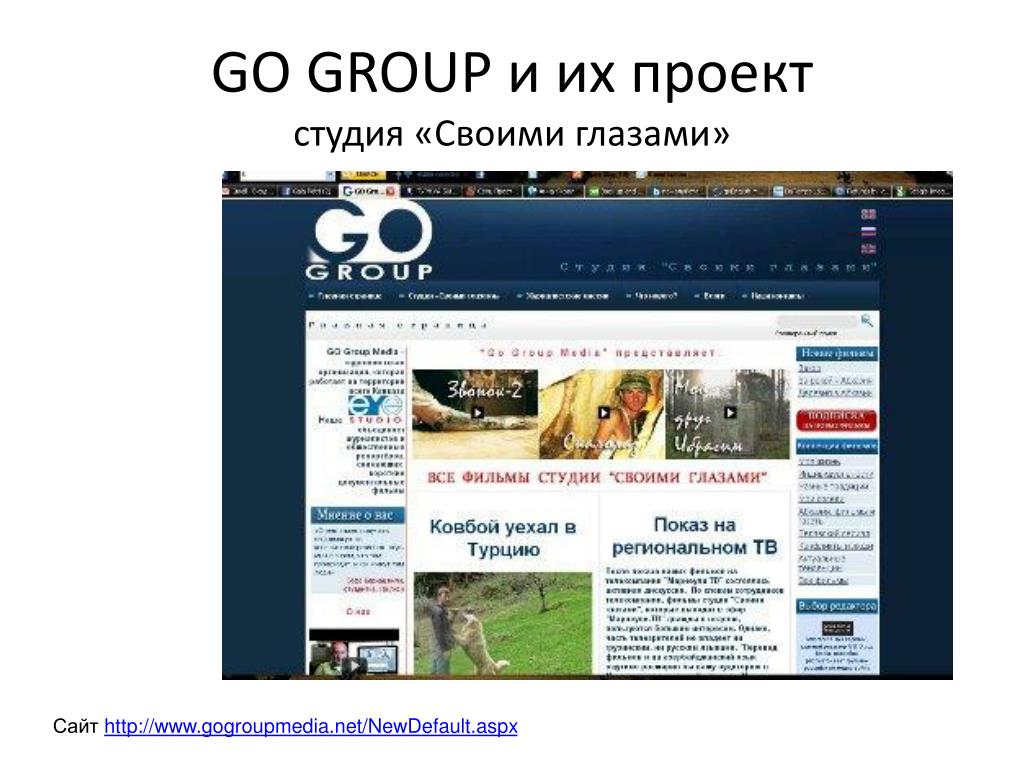Select the bottom flag language icon
Viewport: 1024px width, 768px height.
(x=868, y=249)
